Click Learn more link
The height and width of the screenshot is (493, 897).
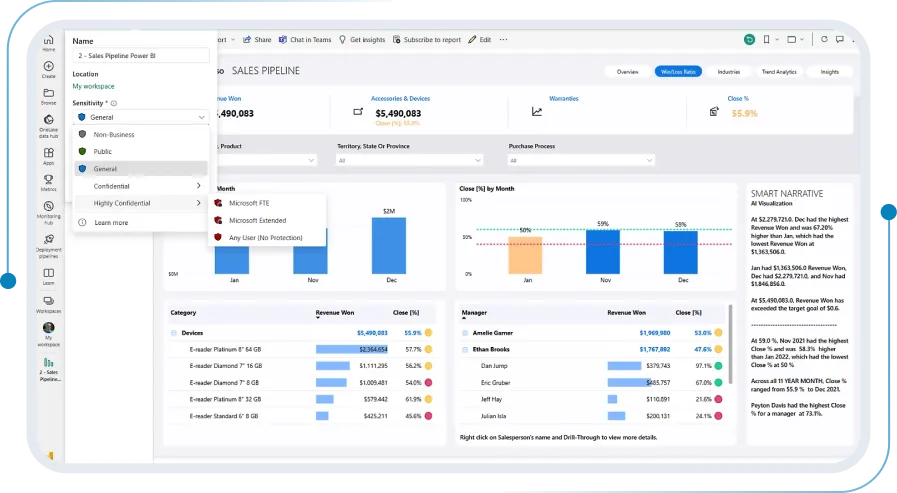tap(111, 222)
